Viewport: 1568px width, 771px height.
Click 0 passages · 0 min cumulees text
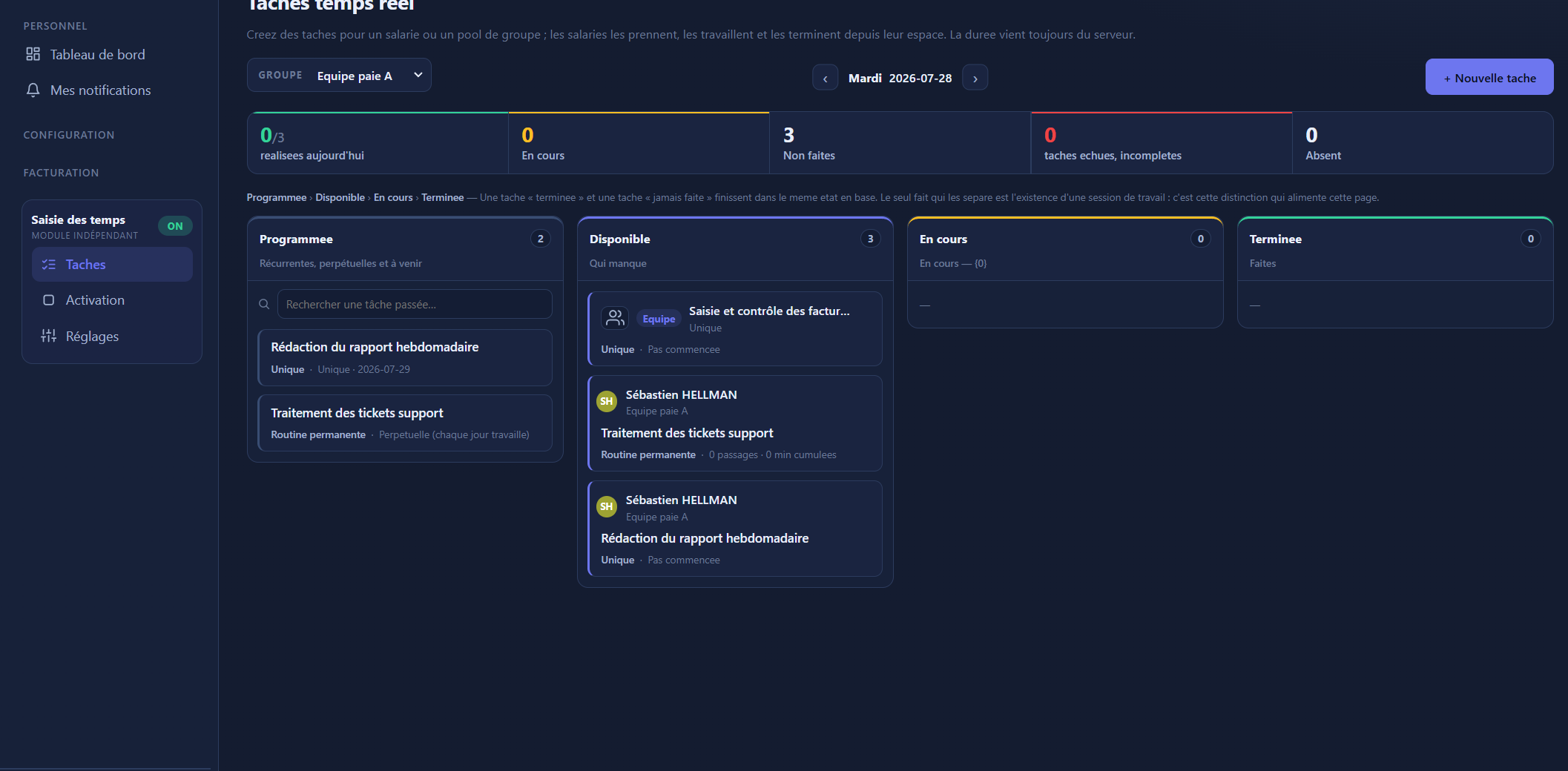772,454
